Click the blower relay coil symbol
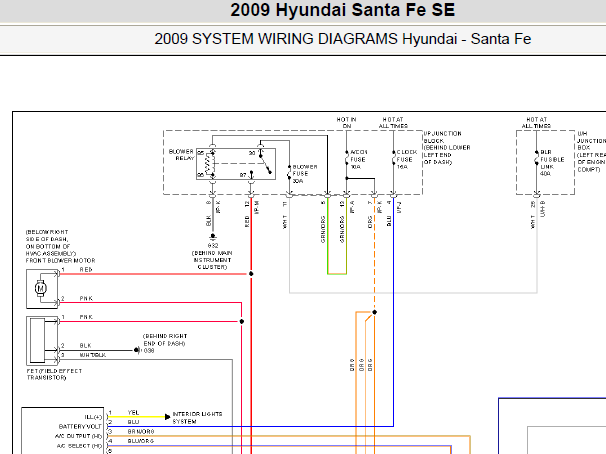606x454 pixels. click(x=209, y=164)
